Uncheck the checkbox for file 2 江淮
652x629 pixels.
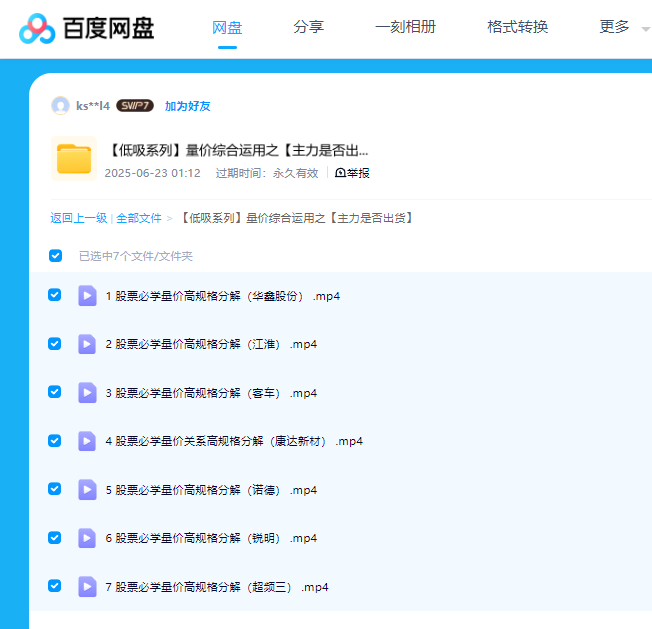click(x=55, y=344)
